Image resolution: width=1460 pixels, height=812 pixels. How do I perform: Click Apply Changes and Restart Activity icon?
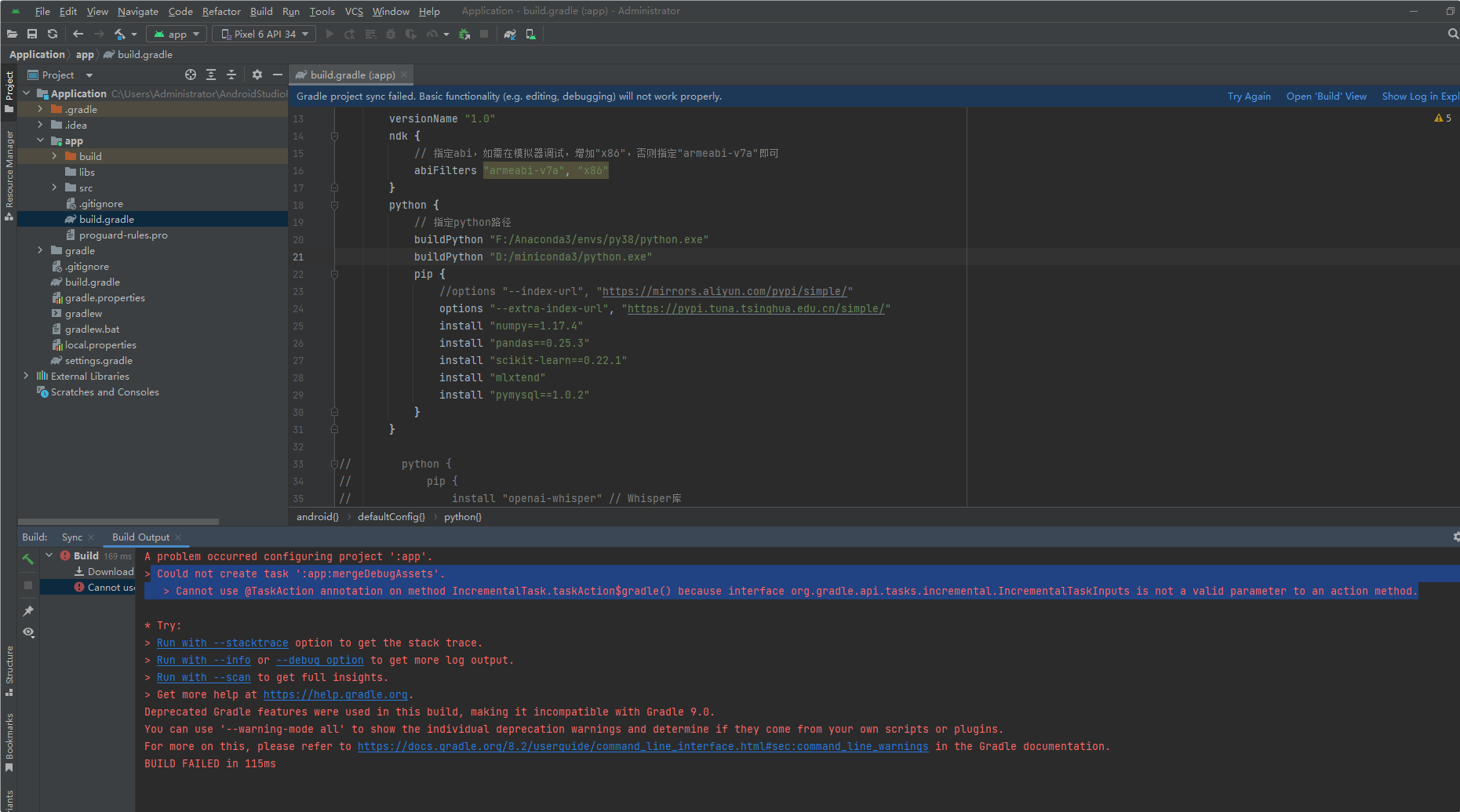coord(350,34)
